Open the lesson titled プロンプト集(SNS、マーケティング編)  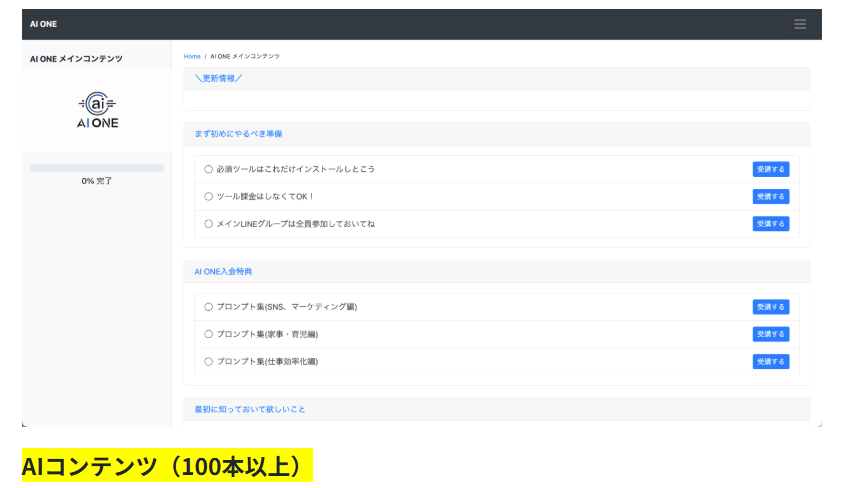point(287,307)
